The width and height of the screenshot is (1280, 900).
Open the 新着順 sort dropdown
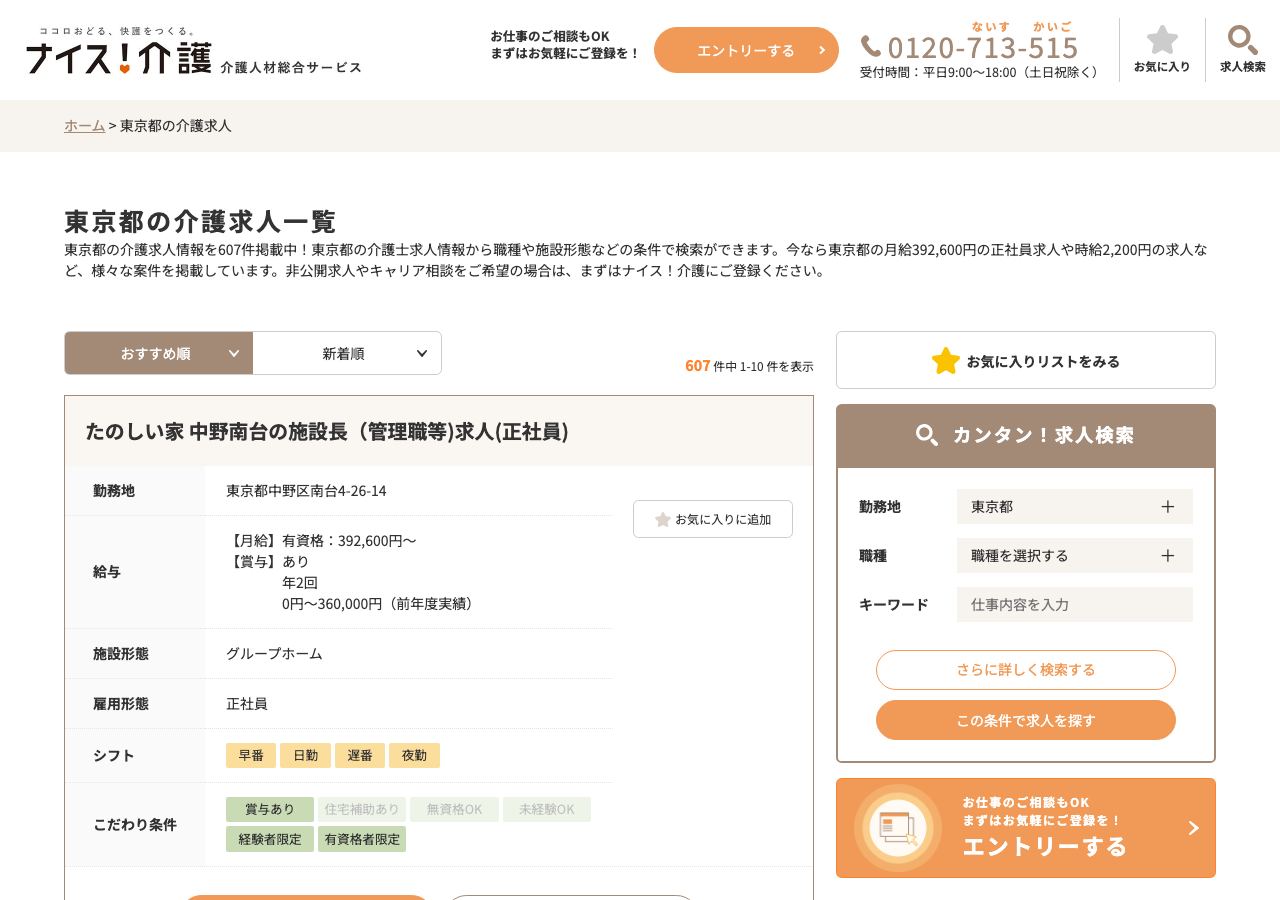(347, 353)
